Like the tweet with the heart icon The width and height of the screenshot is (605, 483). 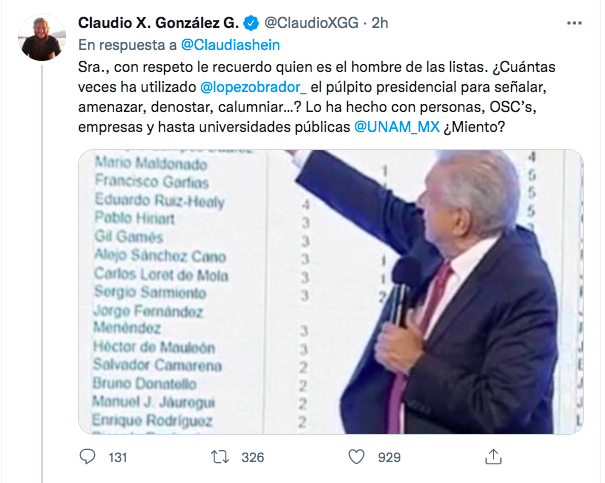click(357, 457)
